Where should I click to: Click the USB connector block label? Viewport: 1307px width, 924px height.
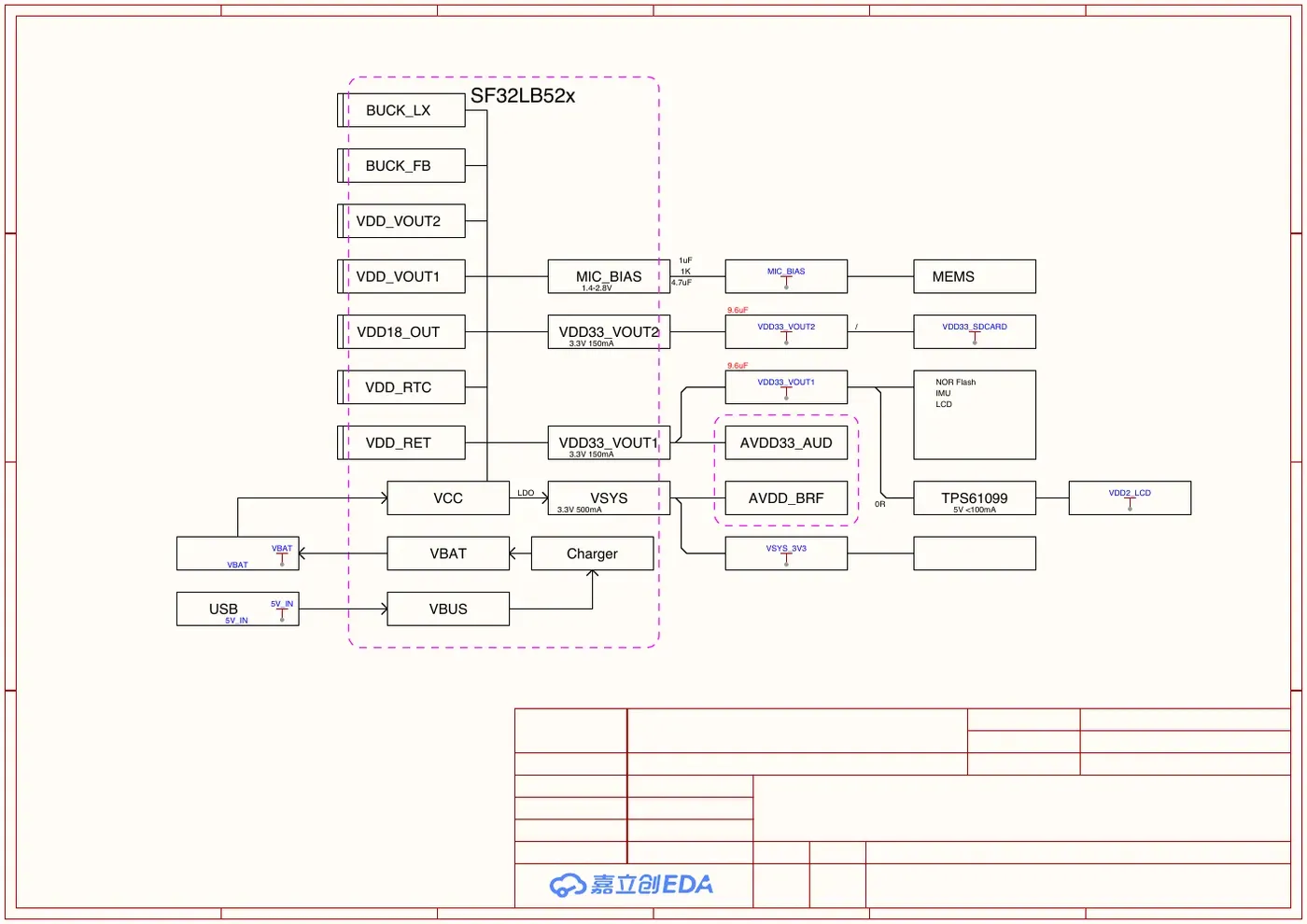[x=223, y=609]
